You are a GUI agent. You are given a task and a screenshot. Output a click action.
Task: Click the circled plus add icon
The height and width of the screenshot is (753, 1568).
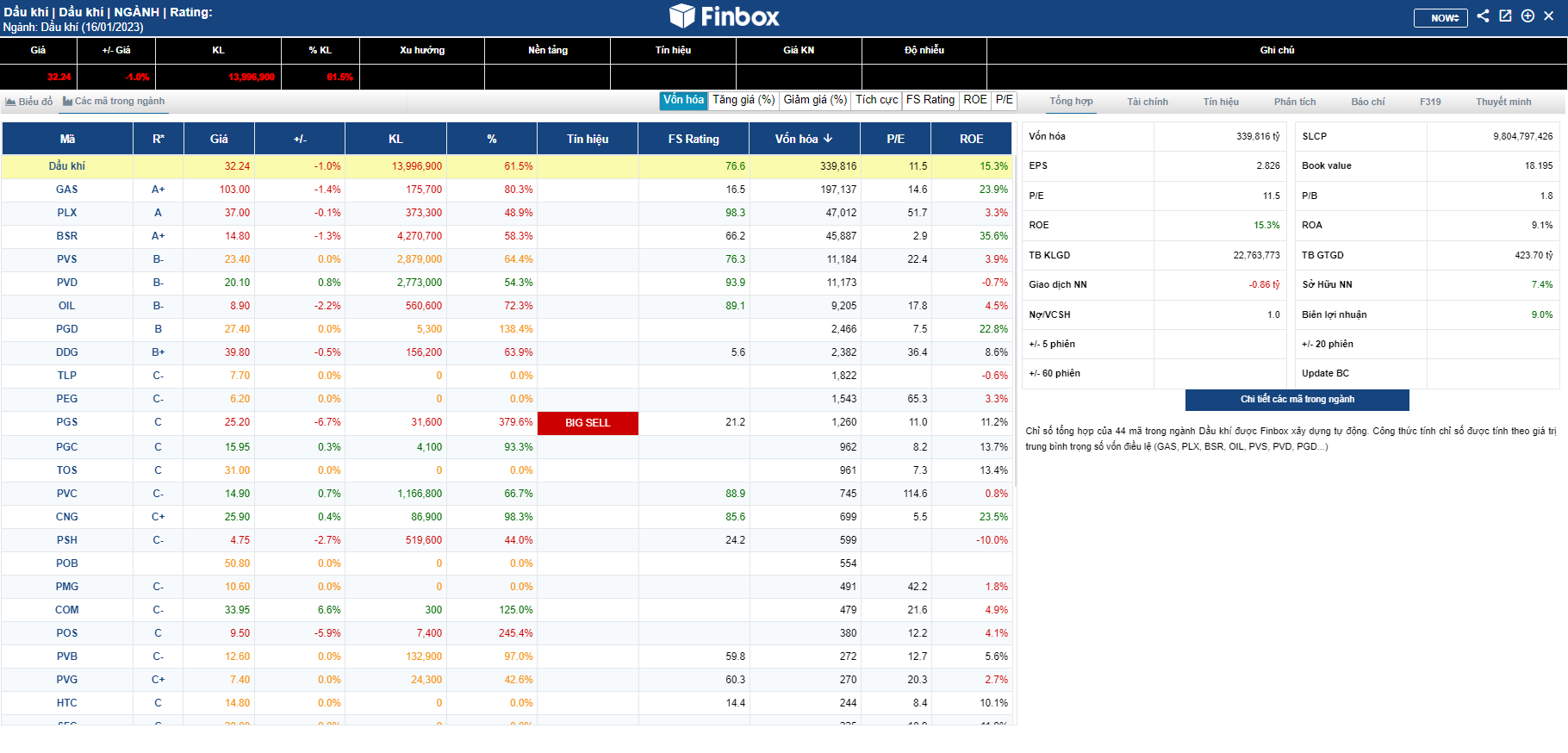point(1528,16)
